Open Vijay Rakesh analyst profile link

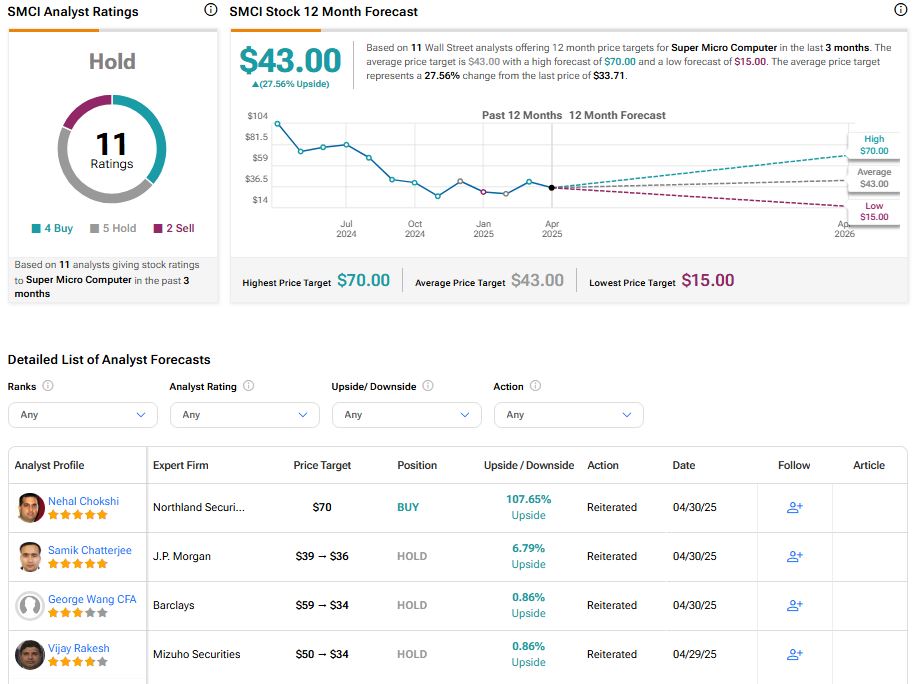(x=78, y=648)
